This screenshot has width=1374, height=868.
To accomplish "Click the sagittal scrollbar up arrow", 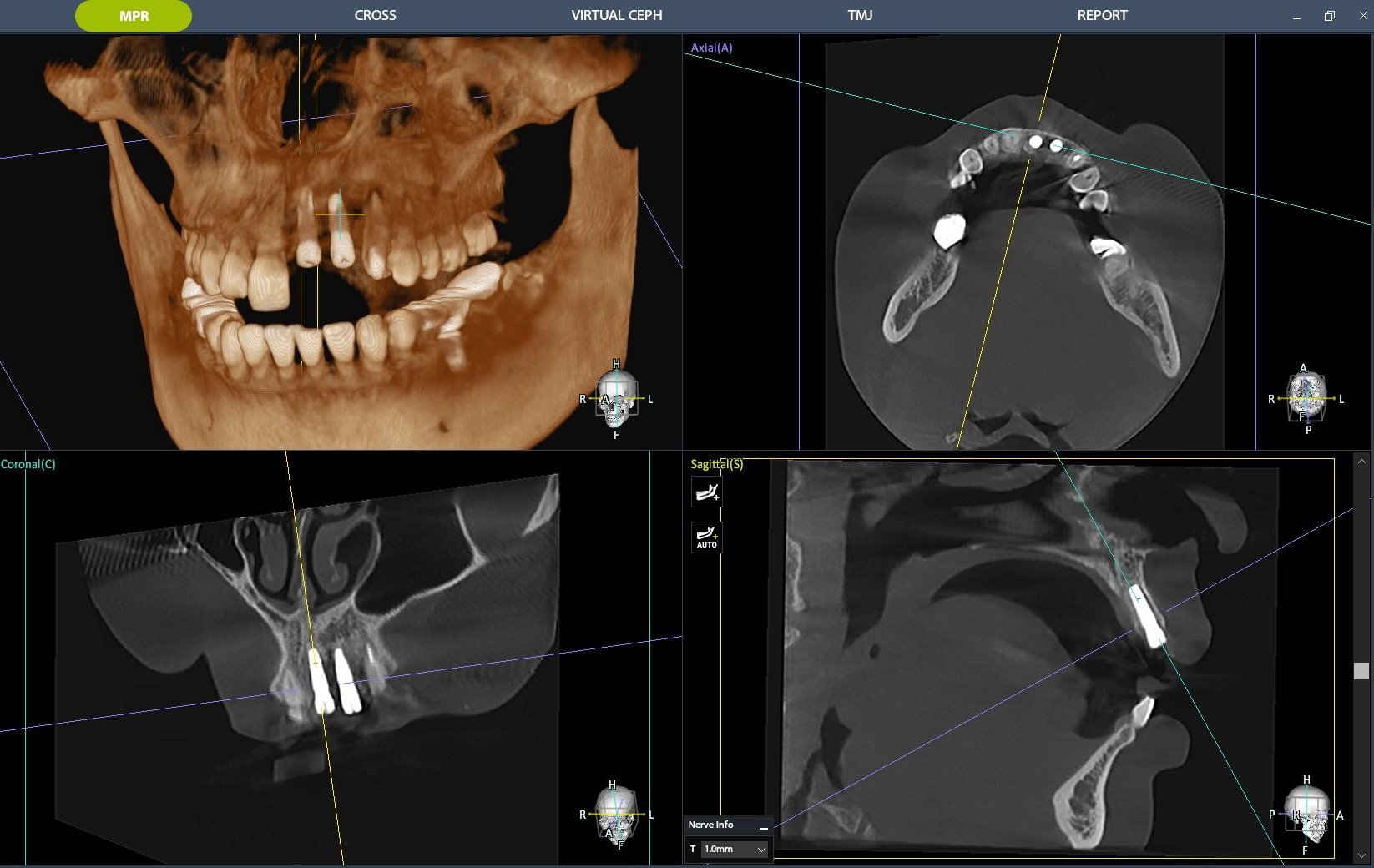I will [x=1361, y=461].
